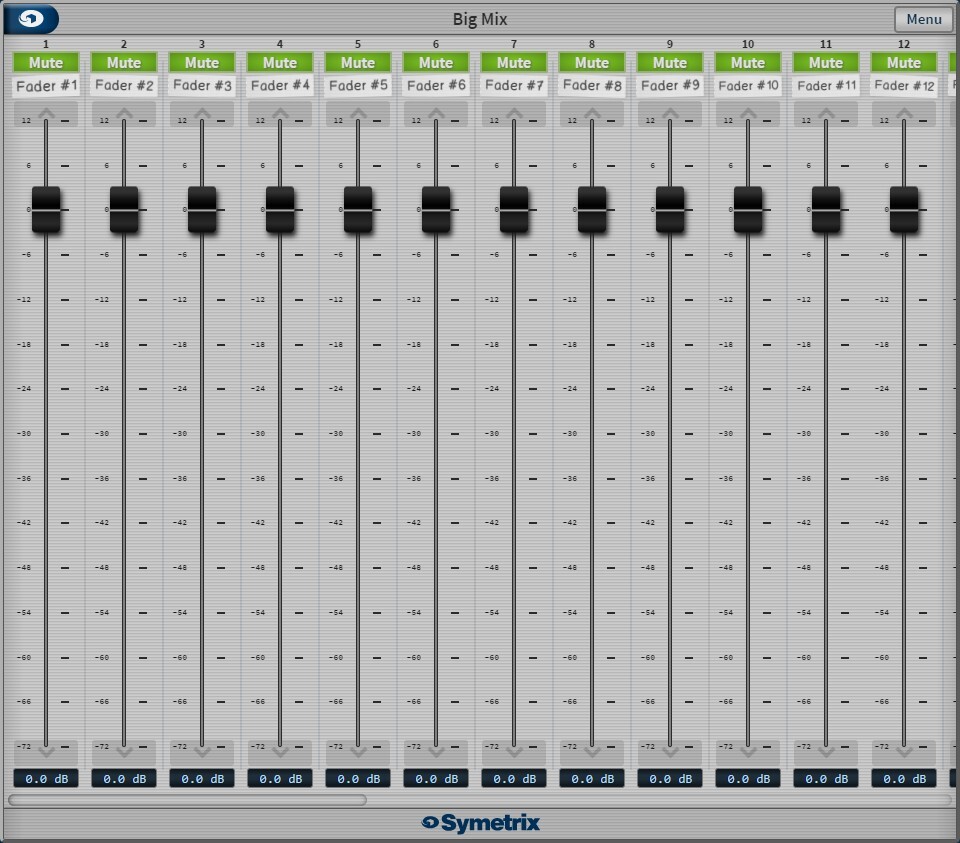Image resolution: width=960 pixels, height=843 pixels.
Task: Open the Menu in the title bar
Action: [923, 19]
